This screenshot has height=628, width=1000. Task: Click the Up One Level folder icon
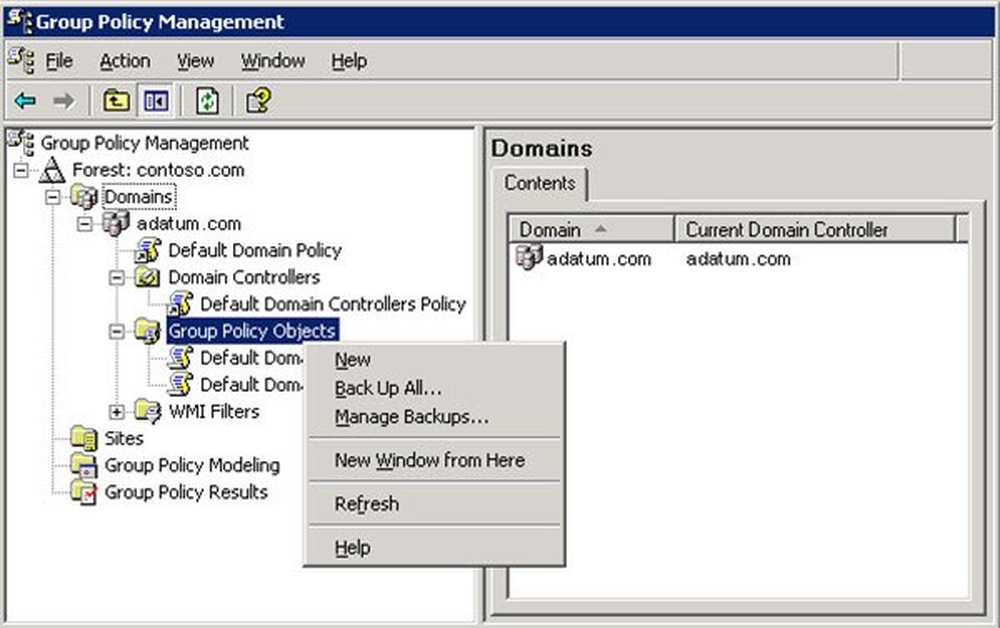click(117, 100)
